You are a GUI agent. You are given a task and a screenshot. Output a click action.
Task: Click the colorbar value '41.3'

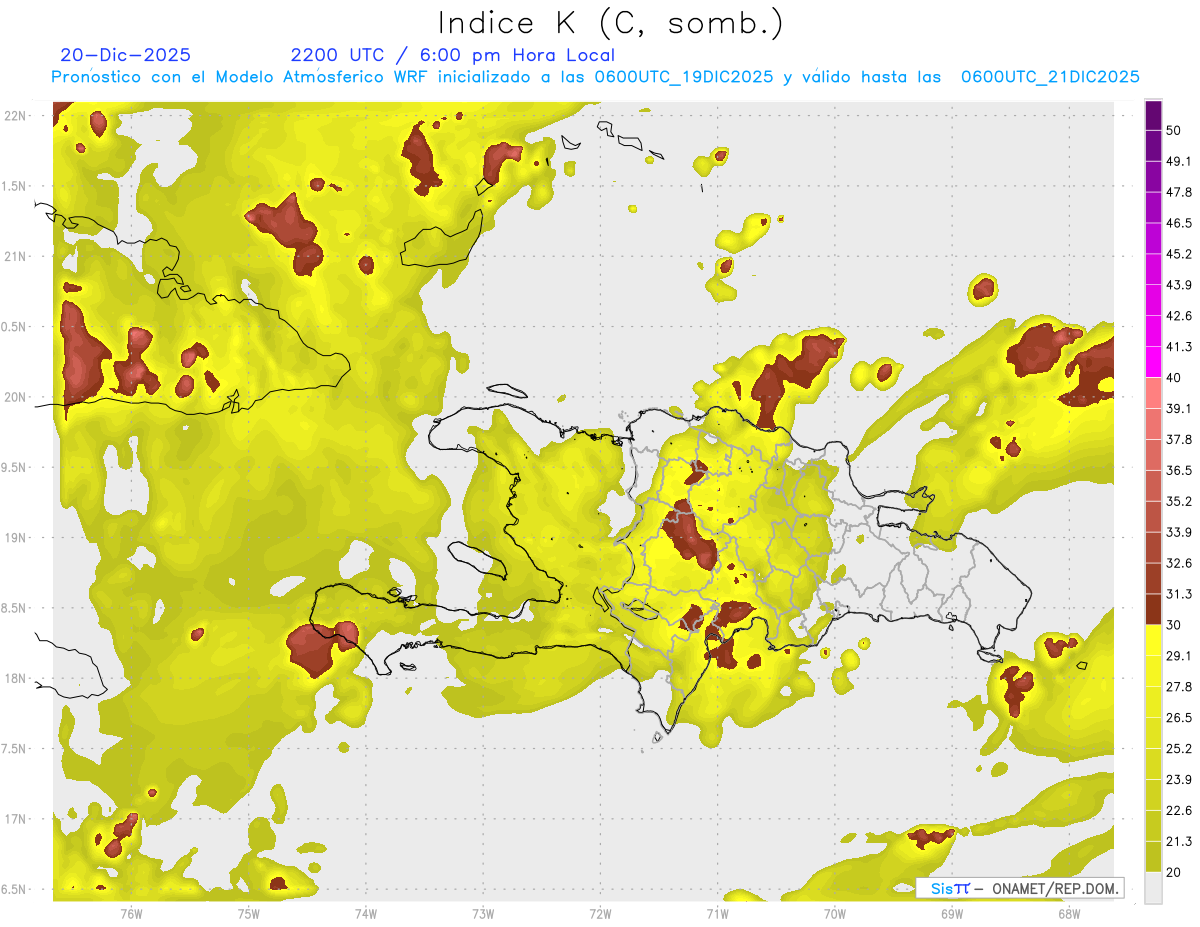coord(1179,347)
